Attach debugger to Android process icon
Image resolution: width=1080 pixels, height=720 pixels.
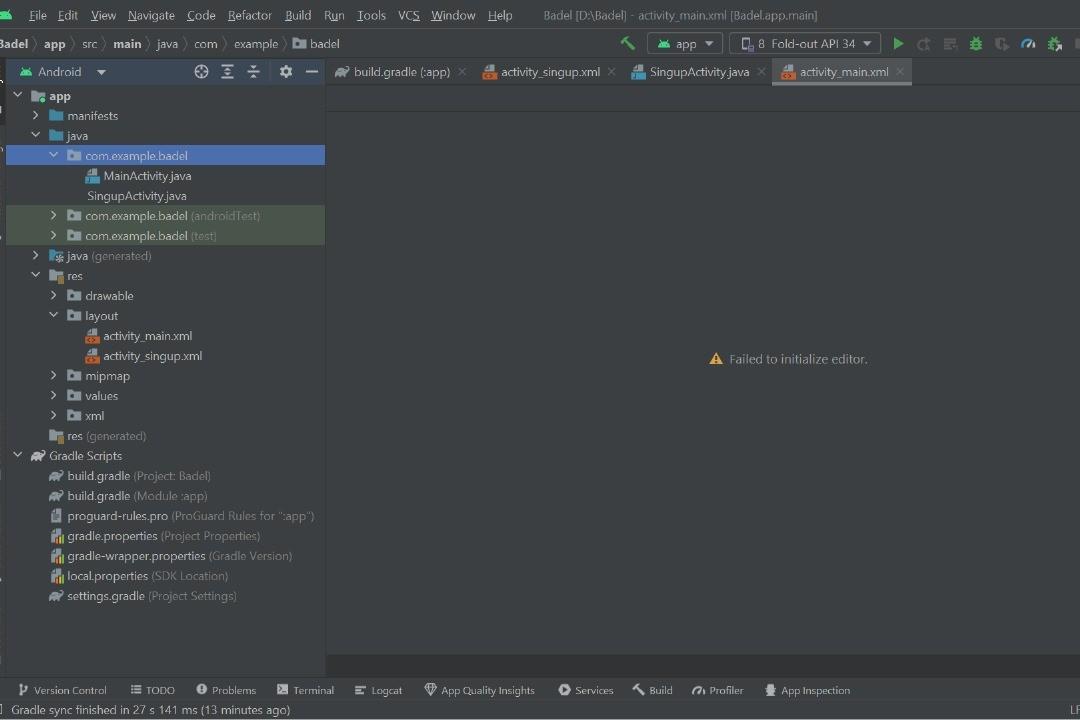coord(1002,44)
